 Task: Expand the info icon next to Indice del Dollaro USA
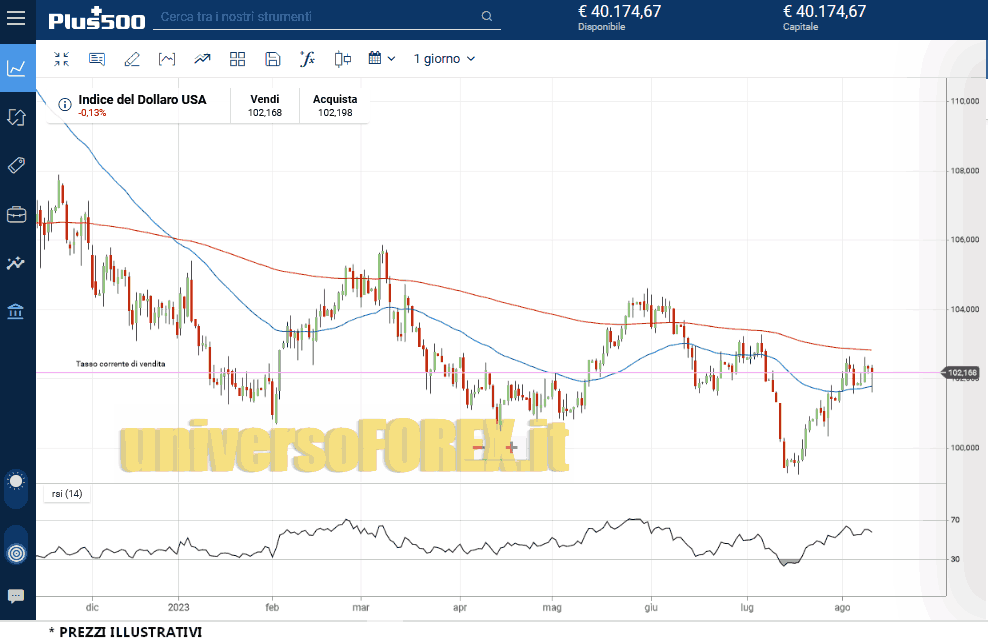click(x=64, y=104)
